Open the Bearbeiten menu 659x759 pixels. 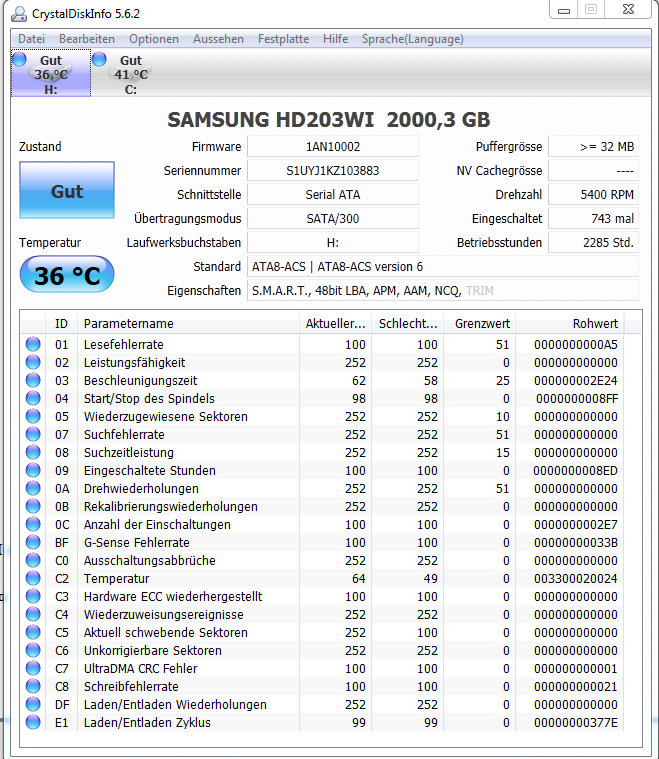[87, 39]
